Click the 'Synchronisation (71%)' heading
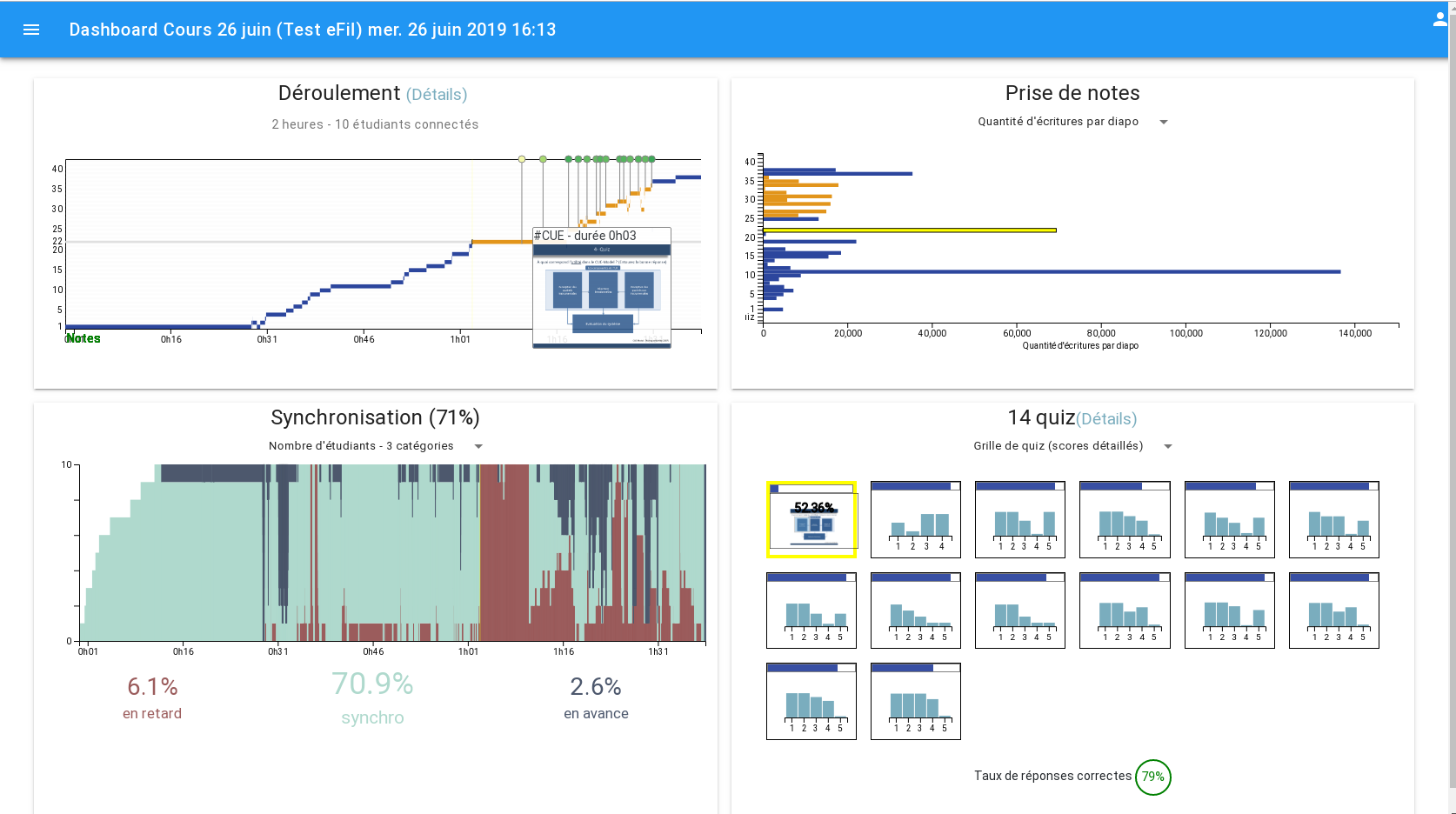1456x814 pixels. coord(375,418)
